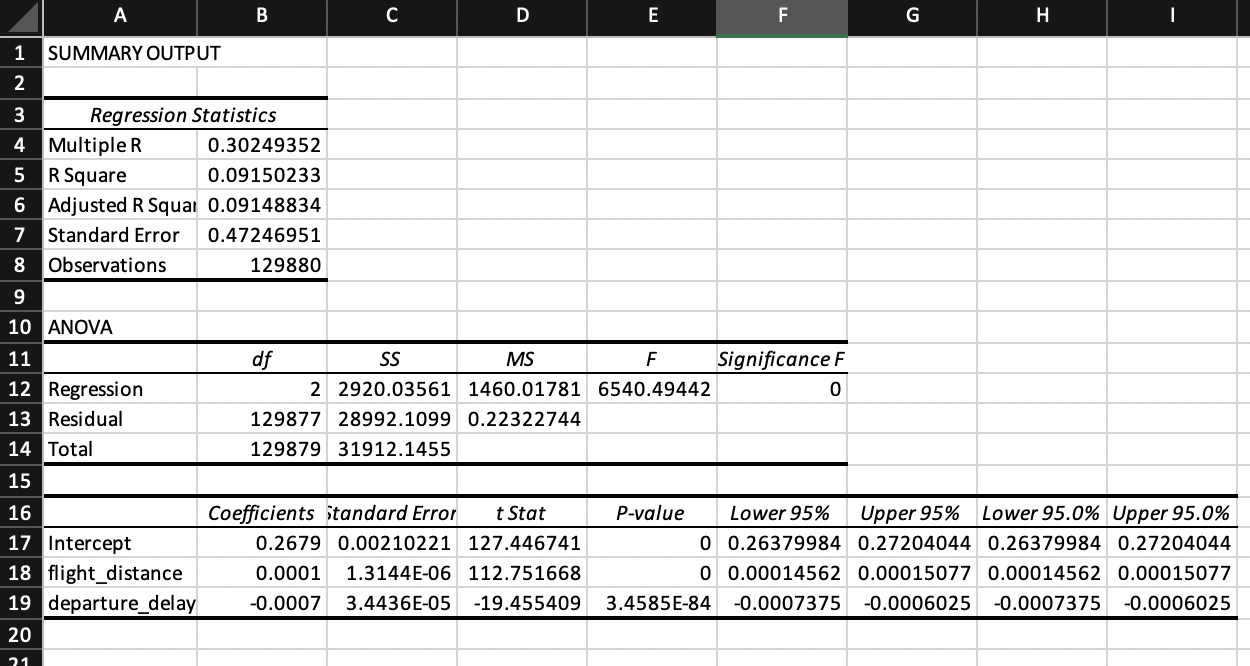This screenshot has width=1250, height=666.
Task: Select row 20 header
Action: pos(22,634)
